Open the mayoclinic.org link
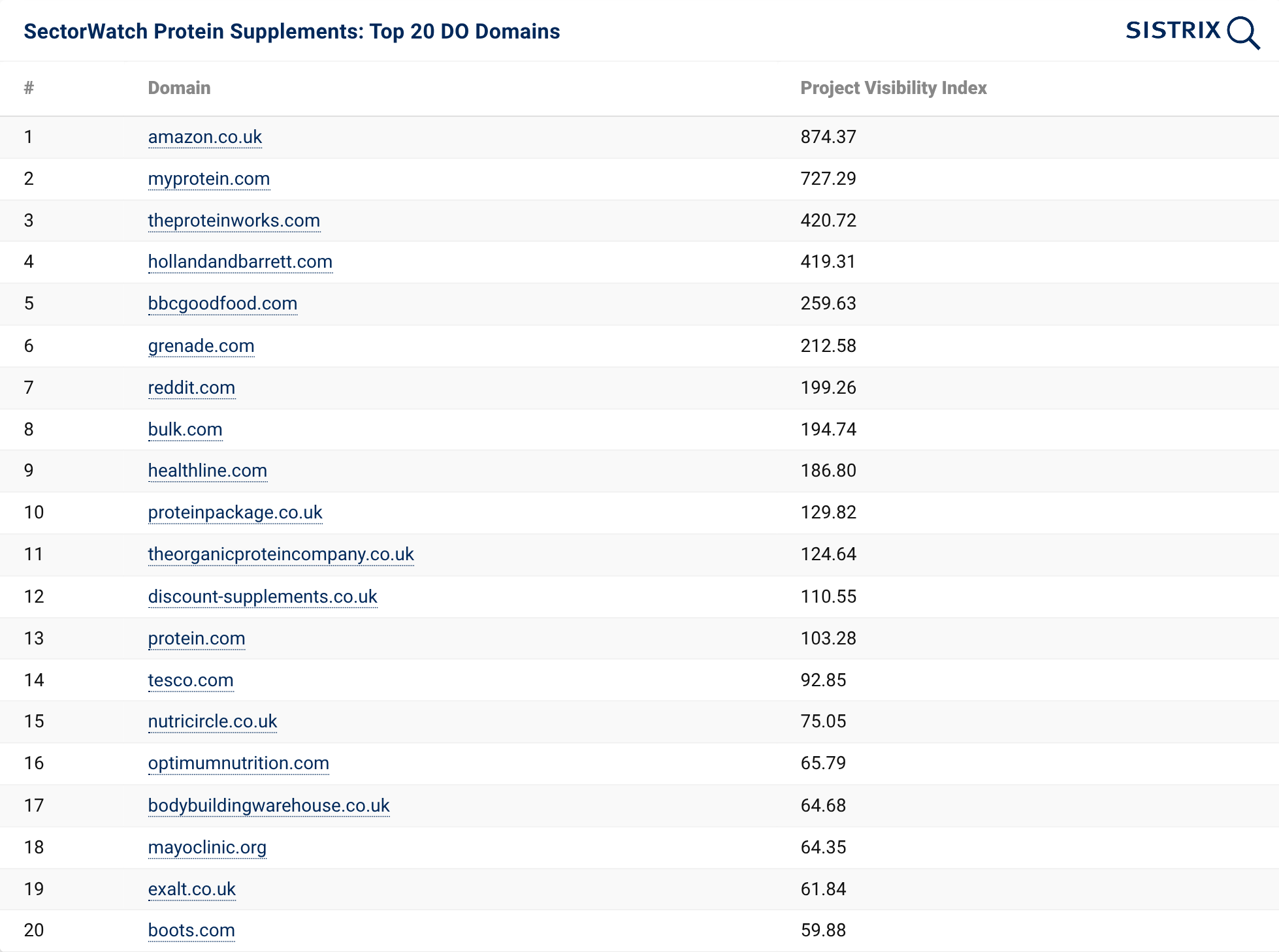Screen dimensions: 1279x952 (207, 848)
